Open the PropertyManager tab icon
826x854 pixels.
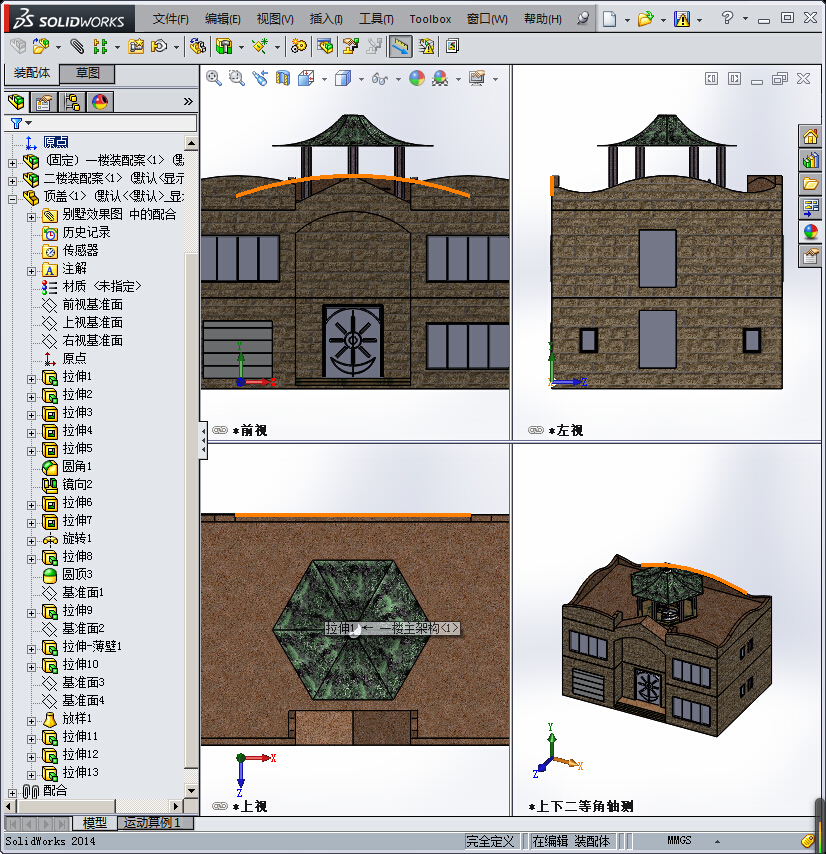[44, 102]
